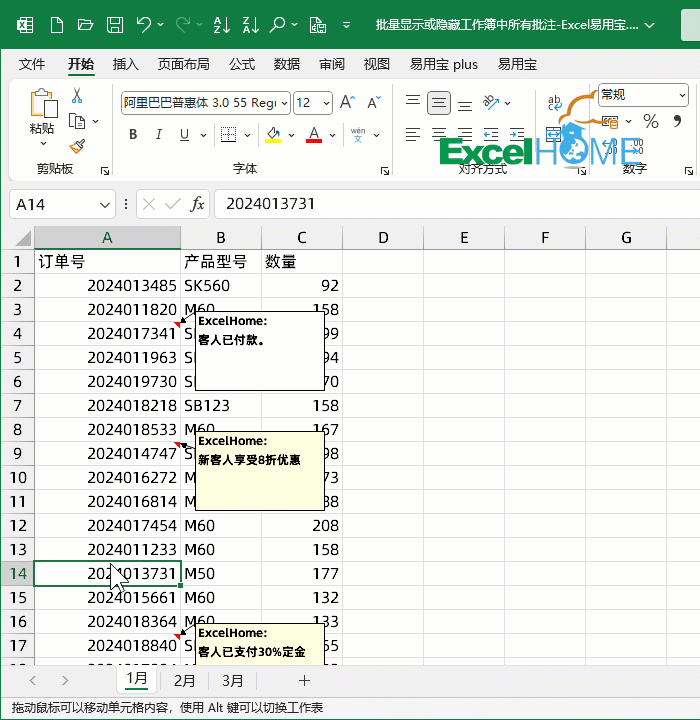The image size is (700, 720).
Task: Open the font name dropdown
Action: pyautogui.click(x=284, y=103)
